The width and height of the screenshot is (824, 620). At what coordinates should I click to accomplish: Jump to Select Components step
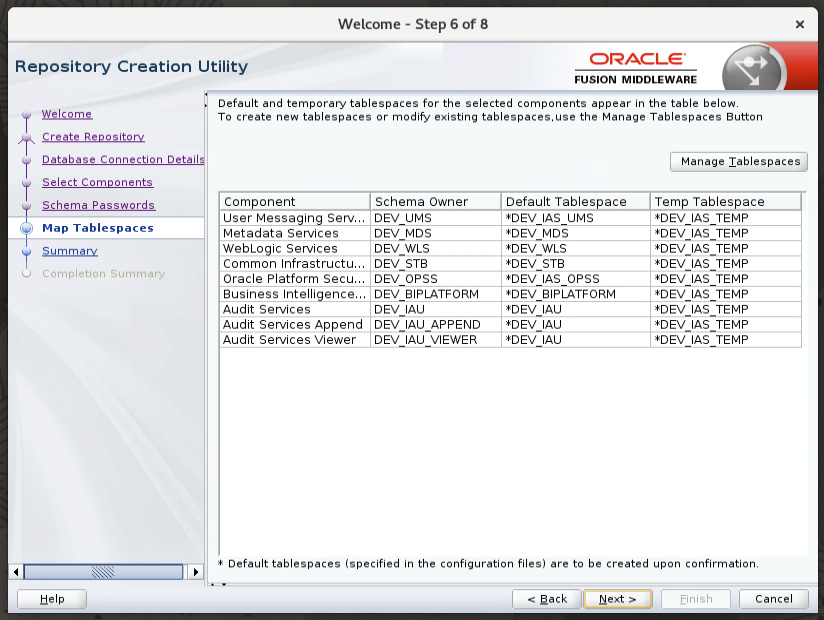tap(97, 182)
